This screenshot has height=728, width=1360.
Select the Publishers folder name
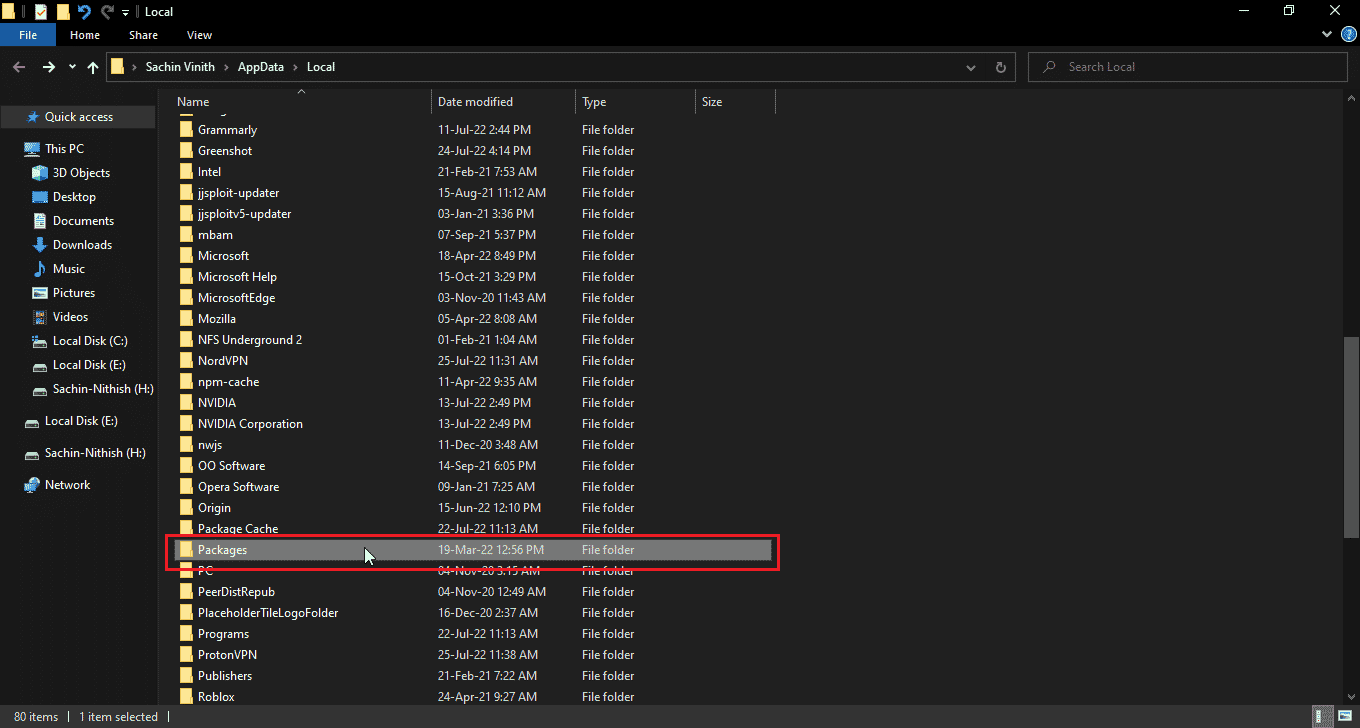[225, 676]
